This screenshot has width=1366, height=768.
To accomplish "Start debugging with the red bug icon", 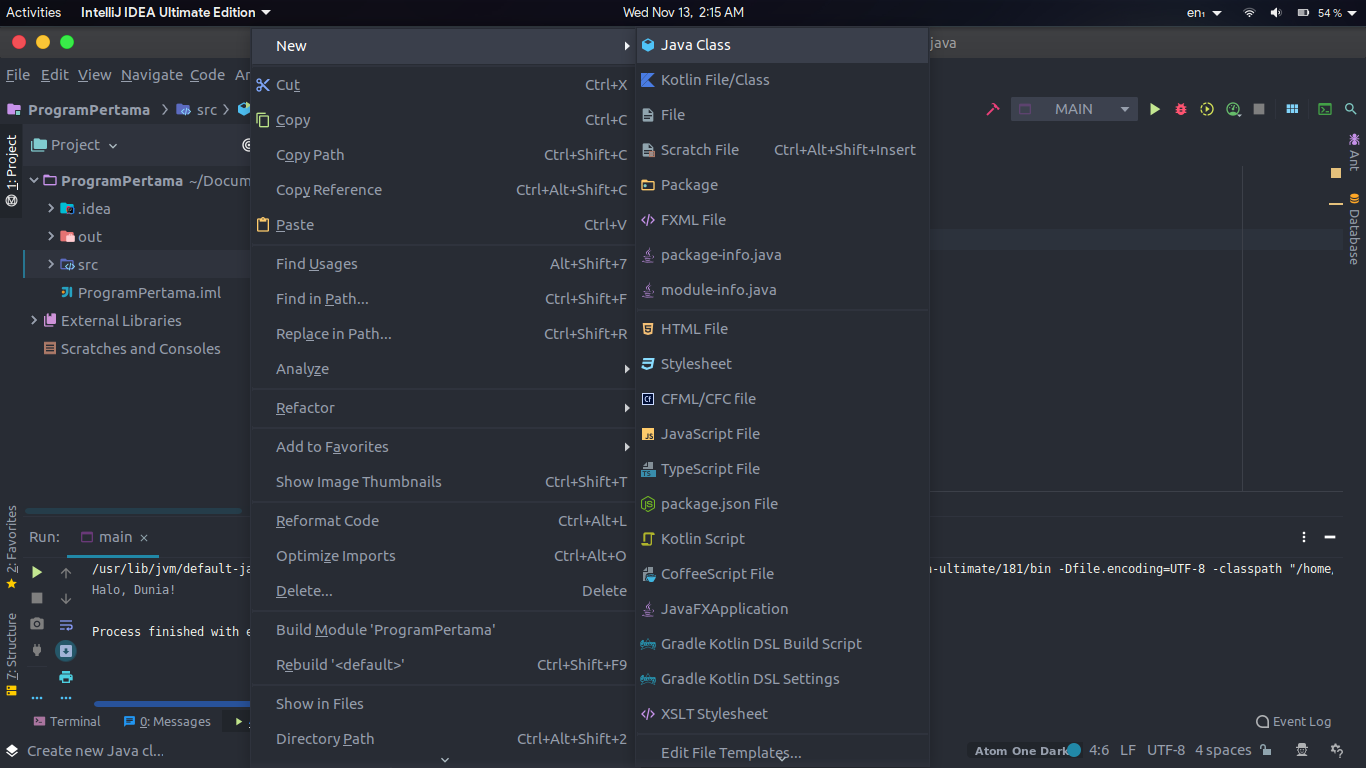I will point(1181,109).
